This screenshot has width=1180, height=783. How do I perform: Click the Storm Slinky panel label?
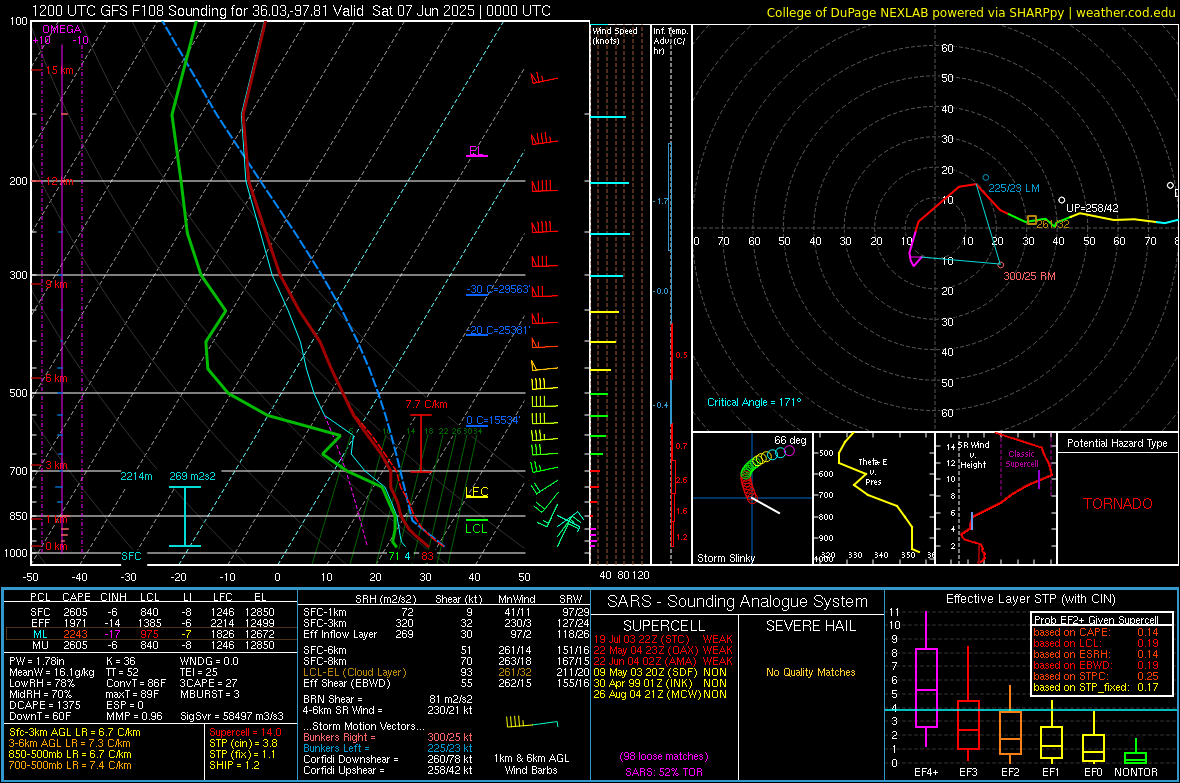(x=725, y=558)
